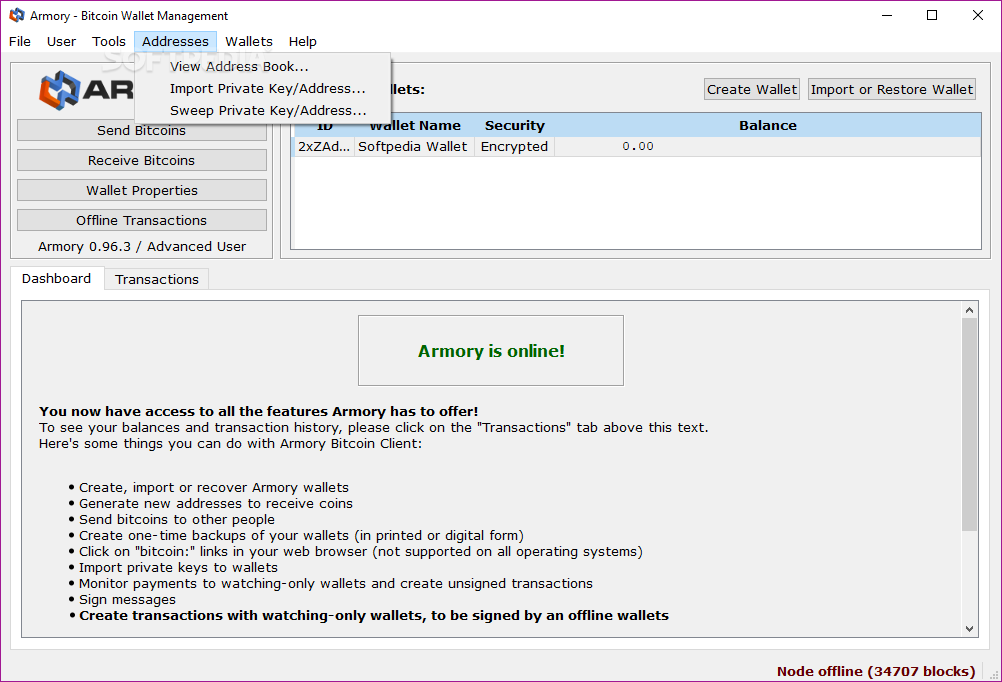Click Import or Restore Wallet
Image resolution: width=1002 pixels, height=682 pixels.
891,89
